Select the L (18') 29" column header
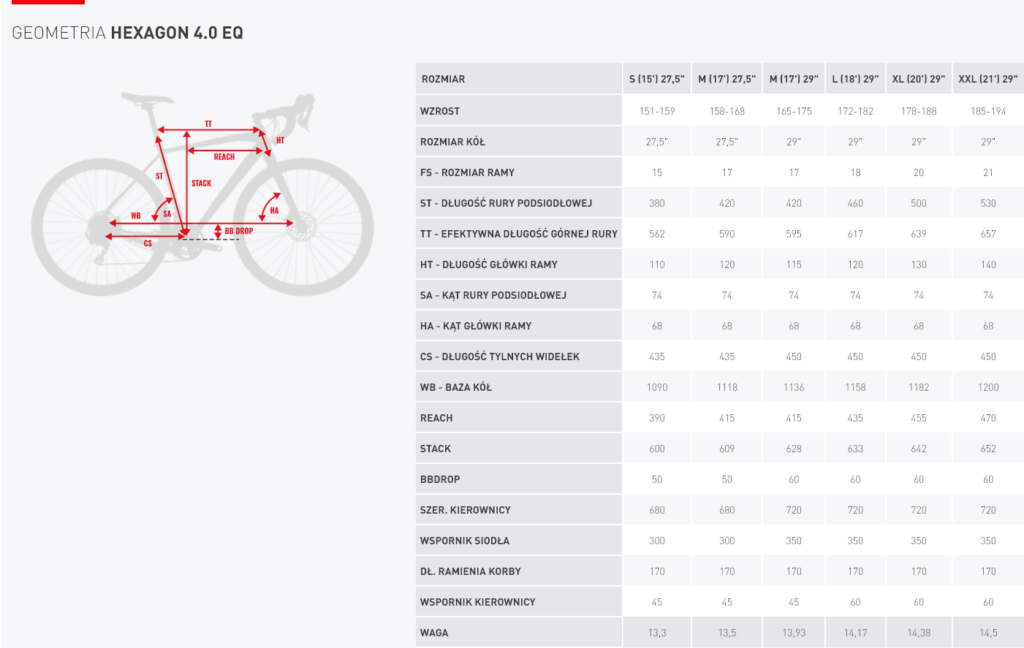Screen dimensions: 1024x648 click(856, 79)
